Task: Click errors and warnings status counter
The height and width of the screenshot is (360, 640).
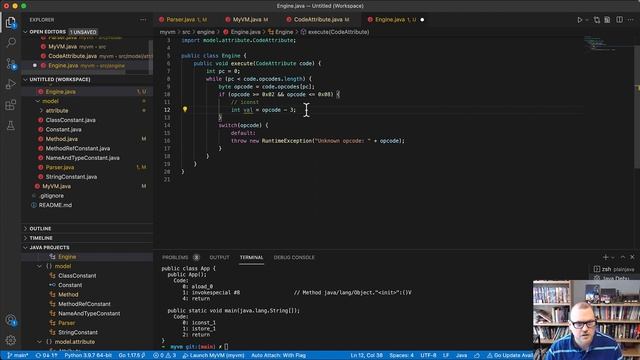Action: 164,356
